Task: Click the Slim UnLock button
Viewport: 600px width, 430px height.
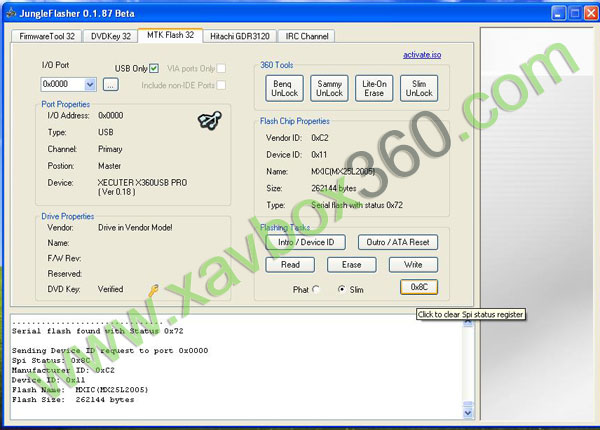Action: click(419, 88)
